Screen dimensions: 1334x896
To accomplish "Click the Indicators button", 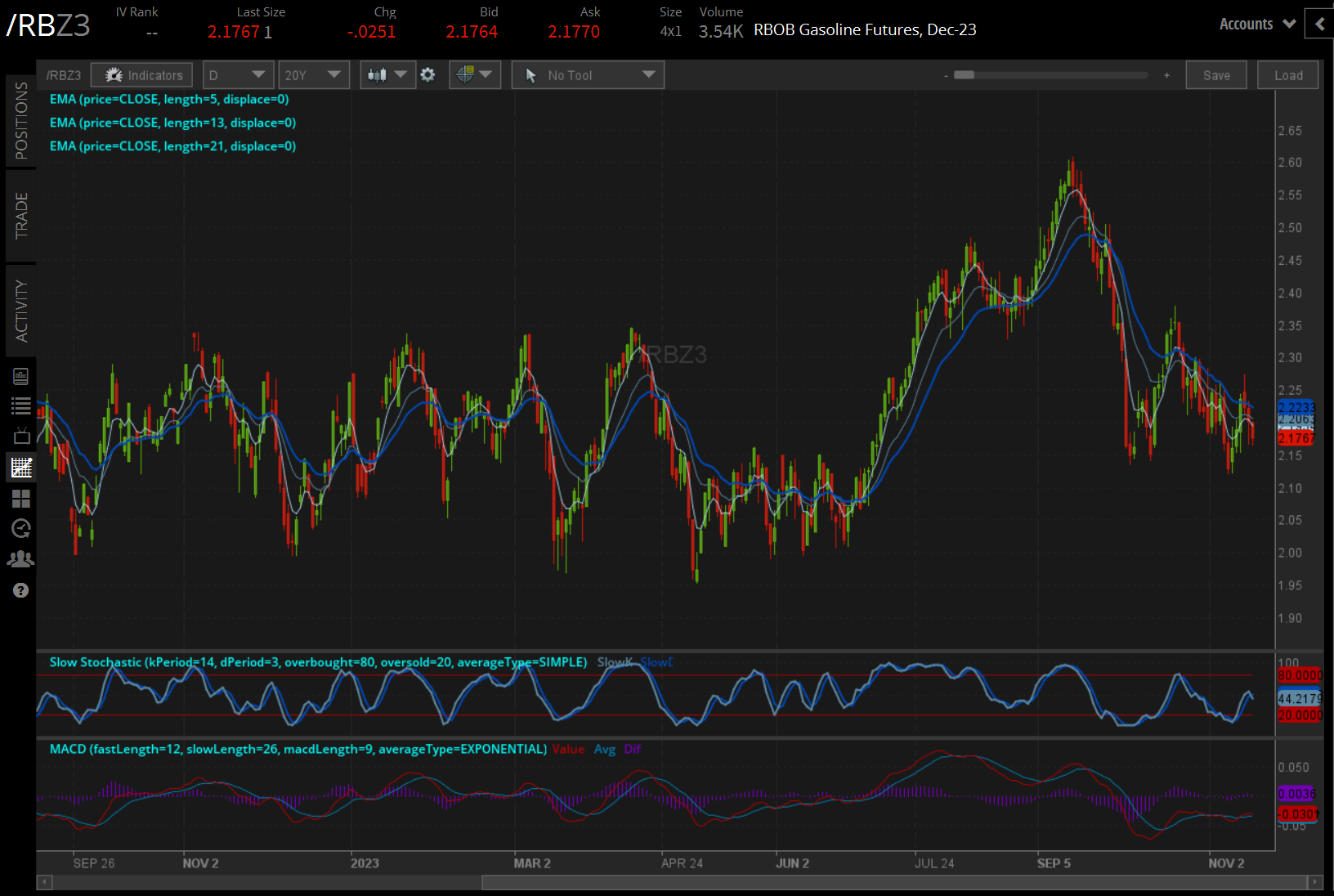I will pyautogui.click(x=142, y=75).
